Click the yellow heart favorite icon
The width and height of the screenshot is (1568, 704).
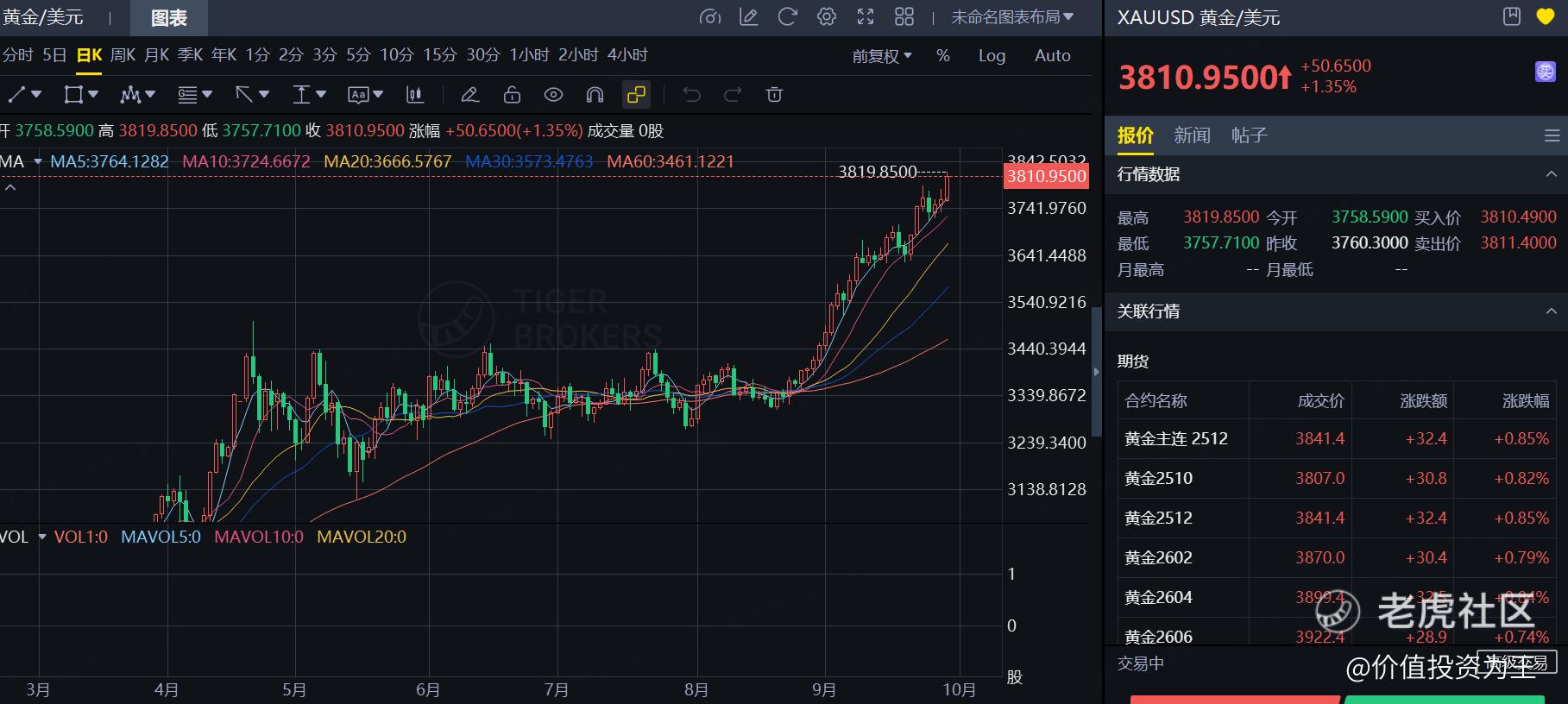(x=1545, y=16)
